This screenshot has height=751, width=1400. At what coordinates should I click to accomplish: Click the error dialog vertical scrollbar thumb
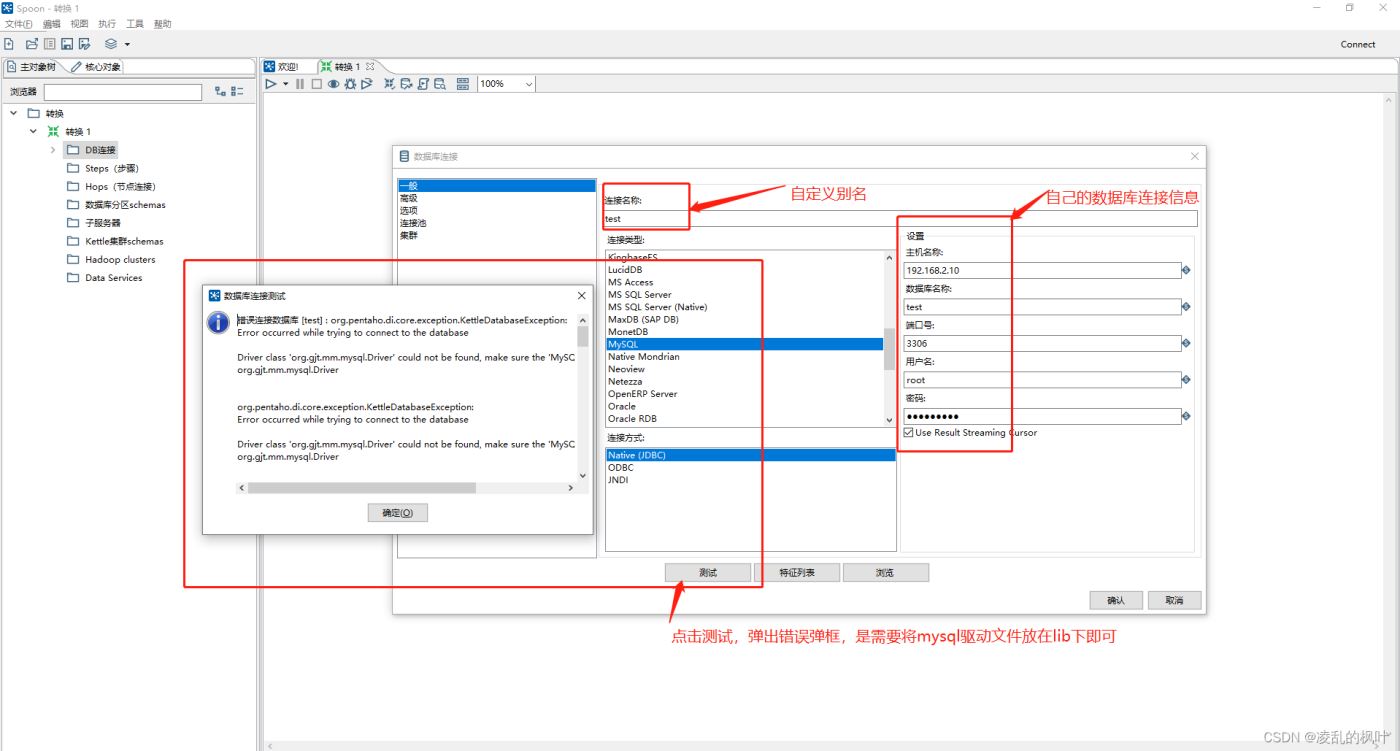[583, 336]
